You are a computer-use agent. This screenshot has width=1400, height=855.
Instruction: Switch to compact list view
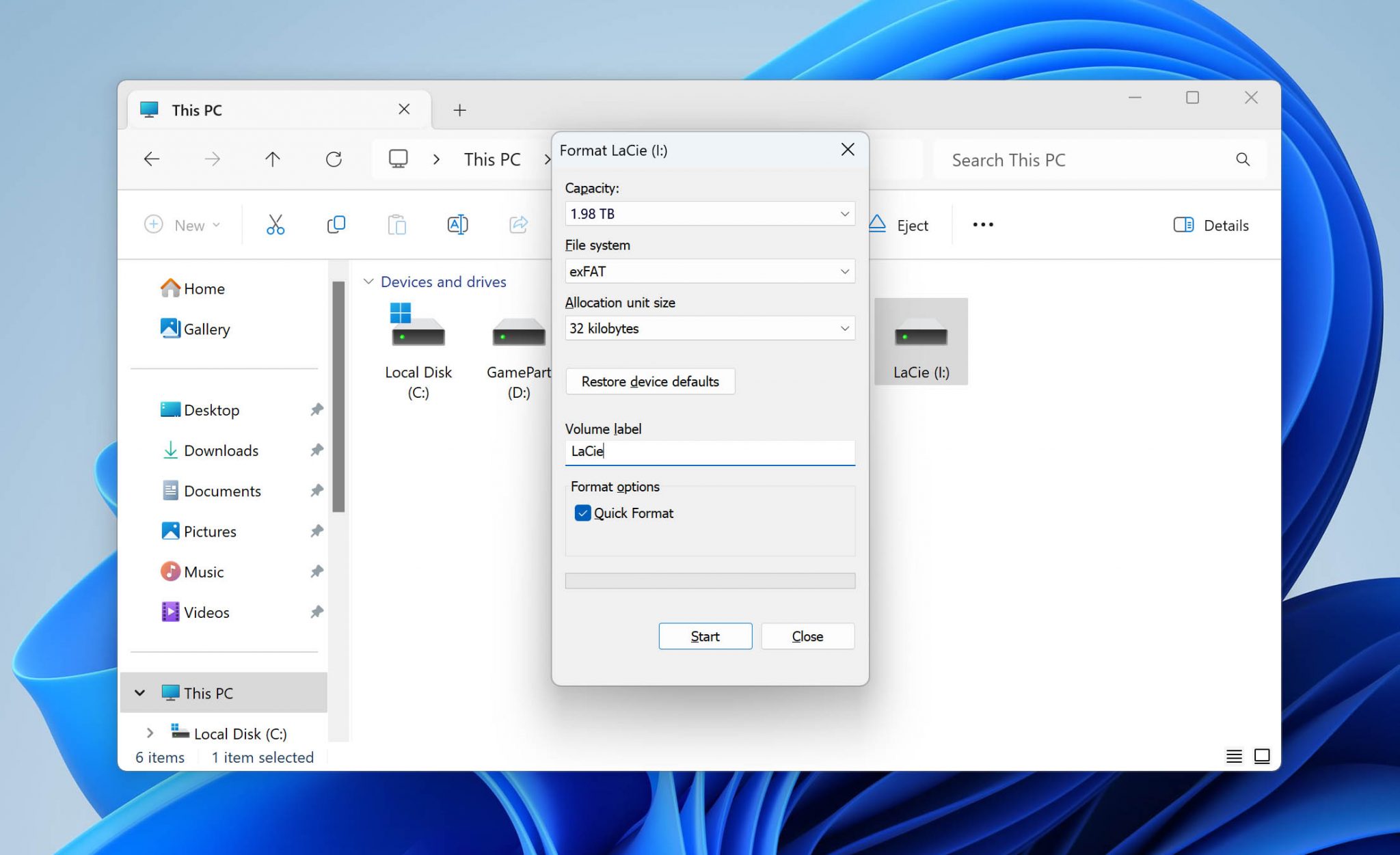(x=1234, y=757)
